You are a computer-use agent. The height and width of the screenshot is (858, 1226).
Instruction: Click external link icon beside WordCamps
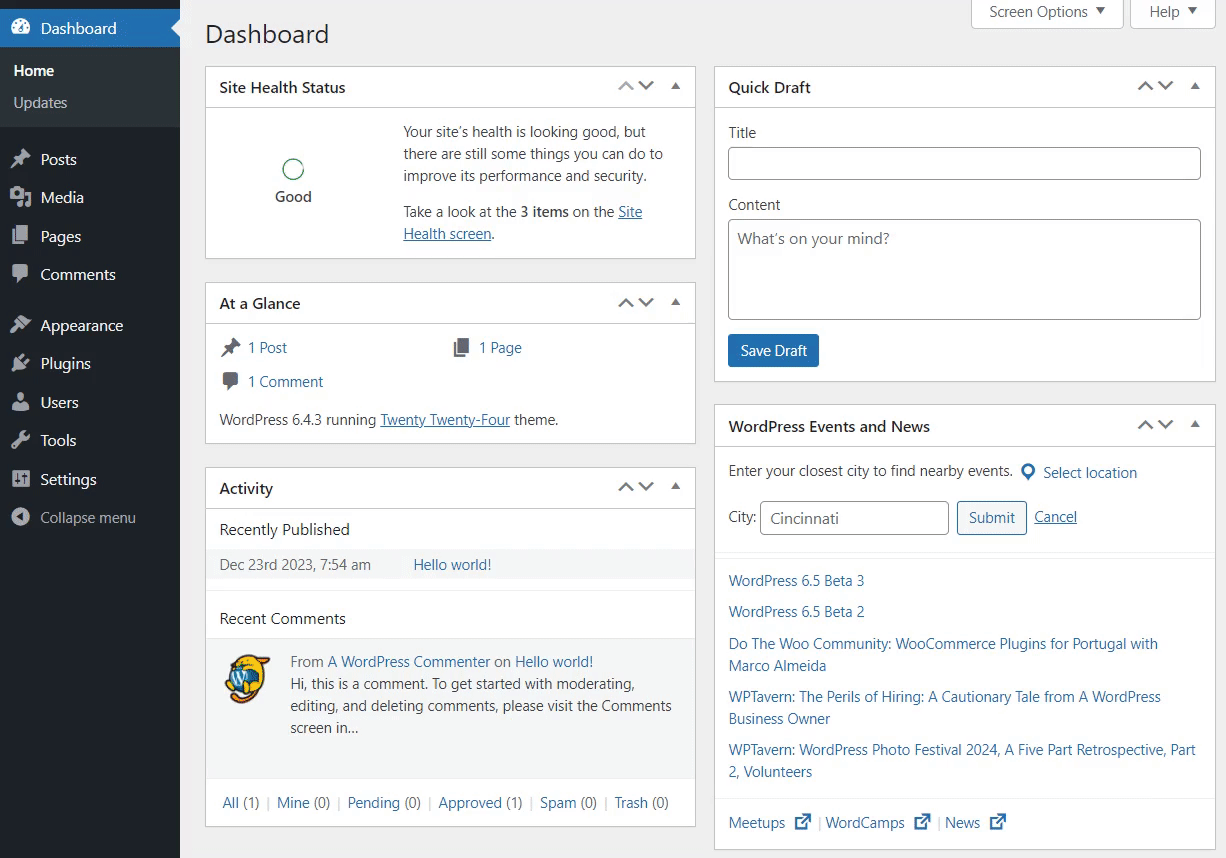tap(921, 822)
